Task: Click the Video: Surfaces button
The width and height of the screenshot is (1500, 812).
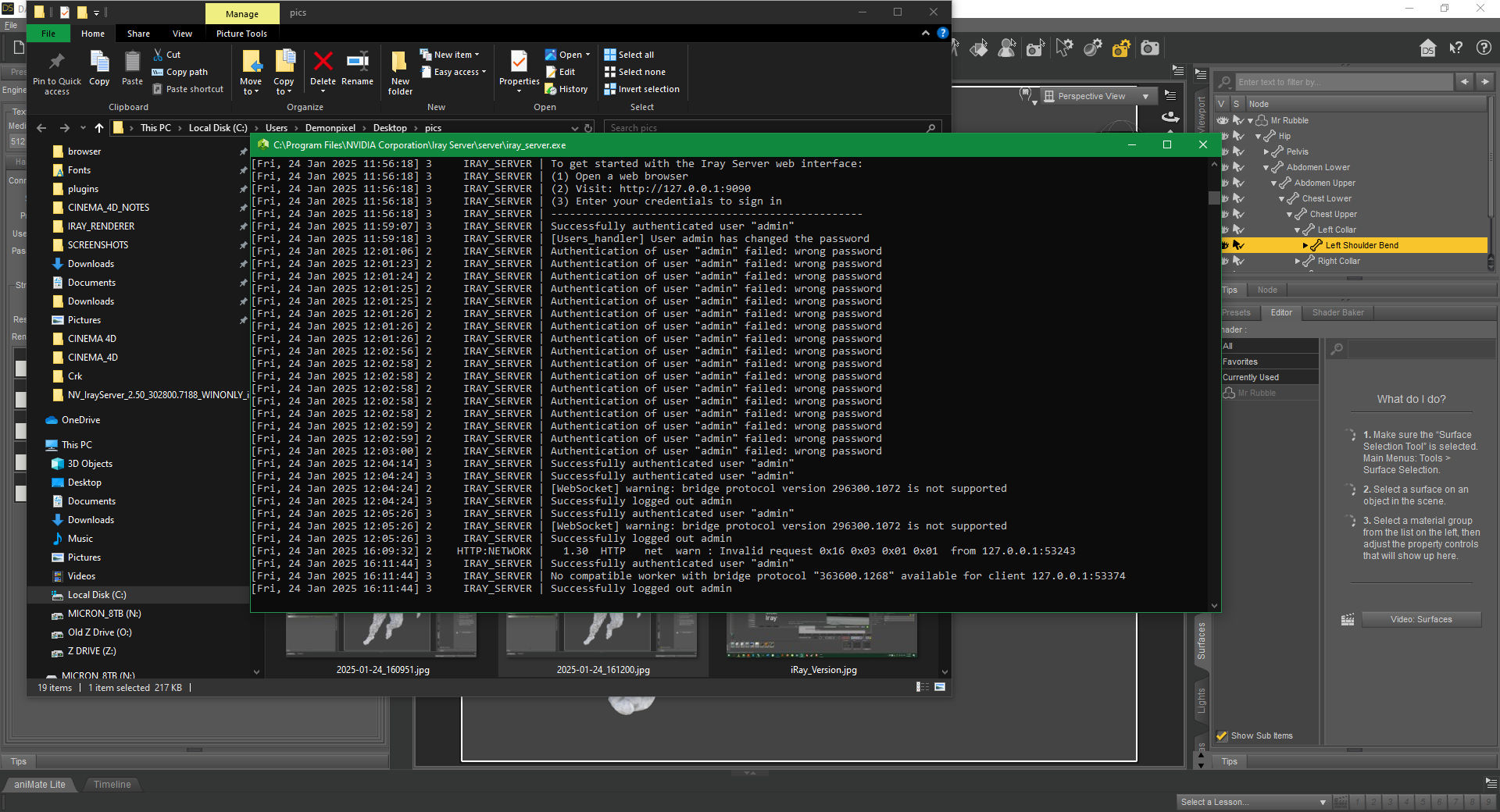Action: (x=1421, y=619)
